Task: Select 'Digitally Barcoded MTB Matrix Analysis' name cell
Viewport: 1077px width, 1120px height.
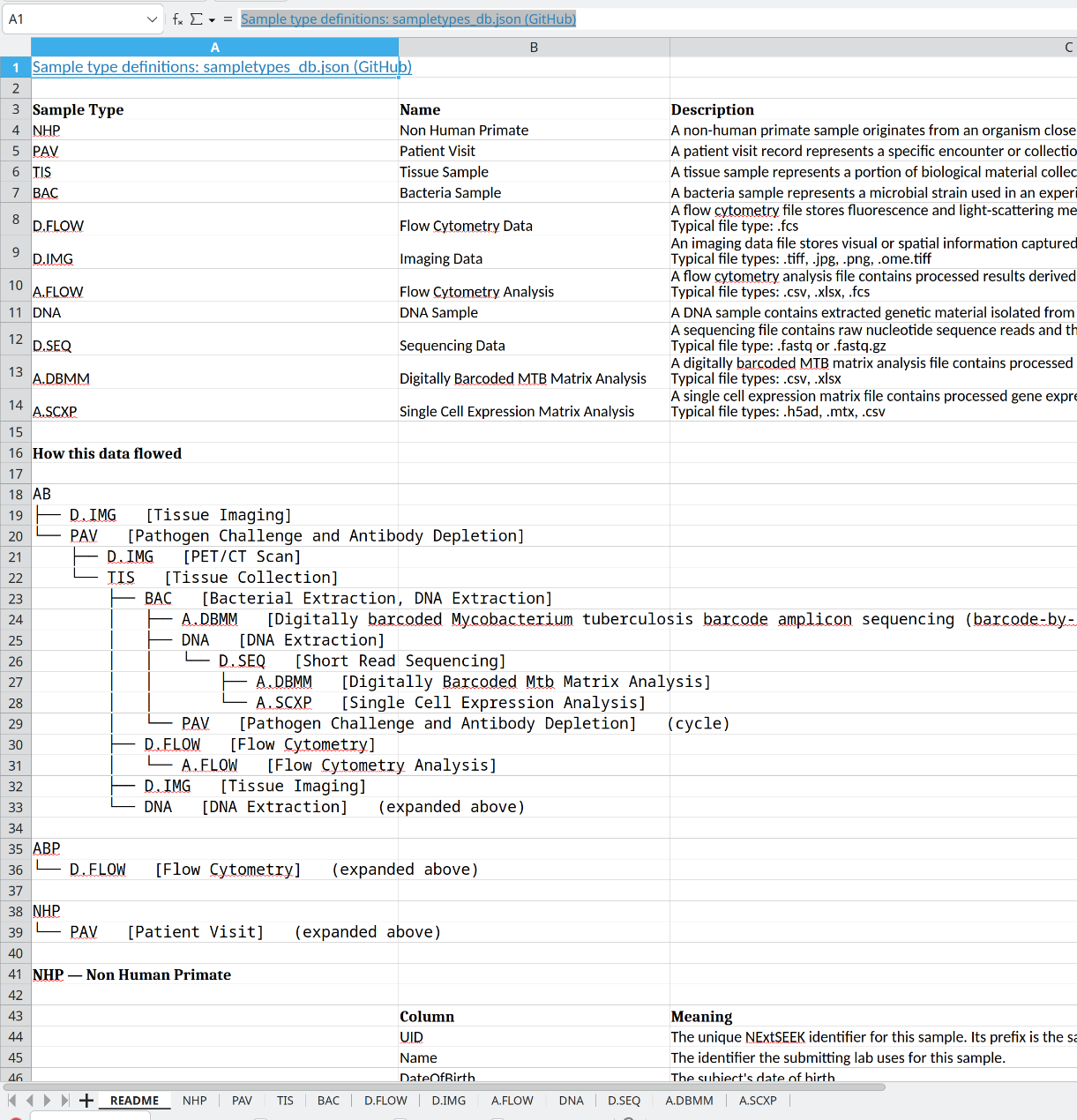Action: pyautogui.click(x=534, y=372)
